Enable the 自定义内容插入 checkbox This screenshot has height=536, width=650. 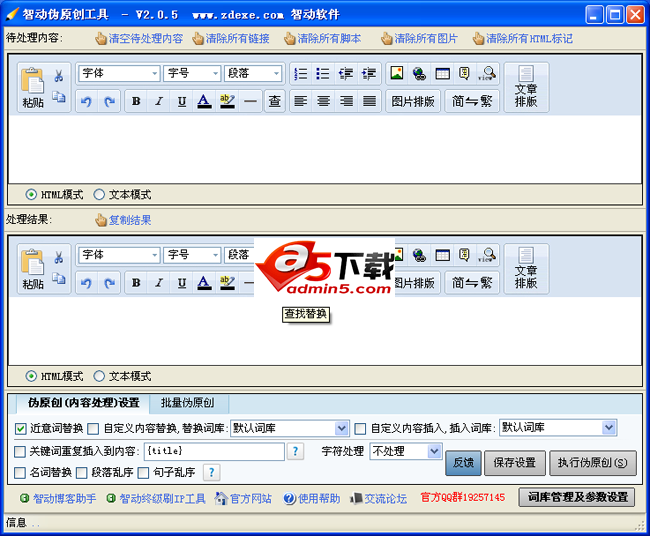(360, 429)
